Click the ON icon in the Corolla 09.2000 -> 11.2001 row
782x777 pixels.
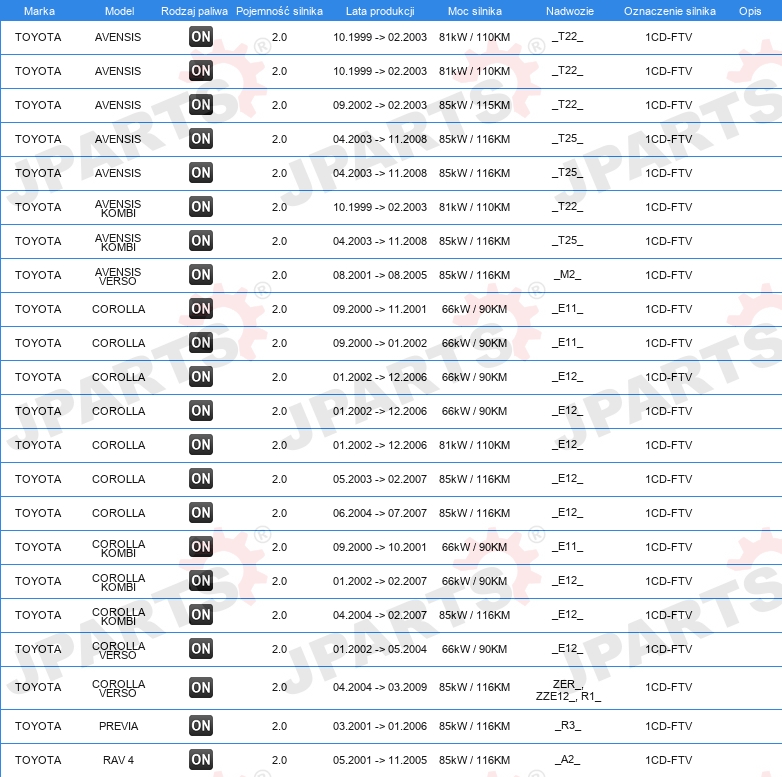coord(201,308)
